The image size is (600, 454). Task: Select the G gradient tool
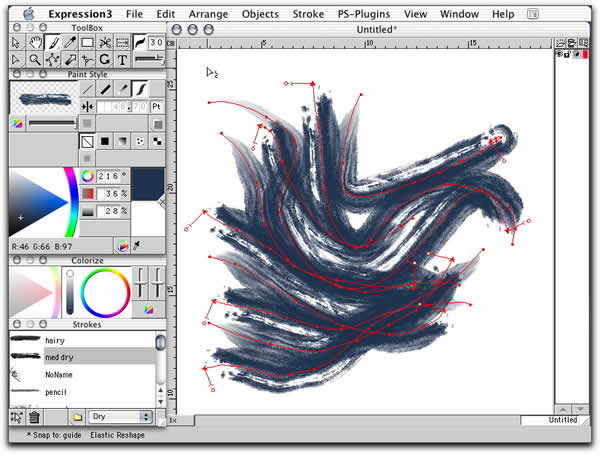(x=104, y=60)
